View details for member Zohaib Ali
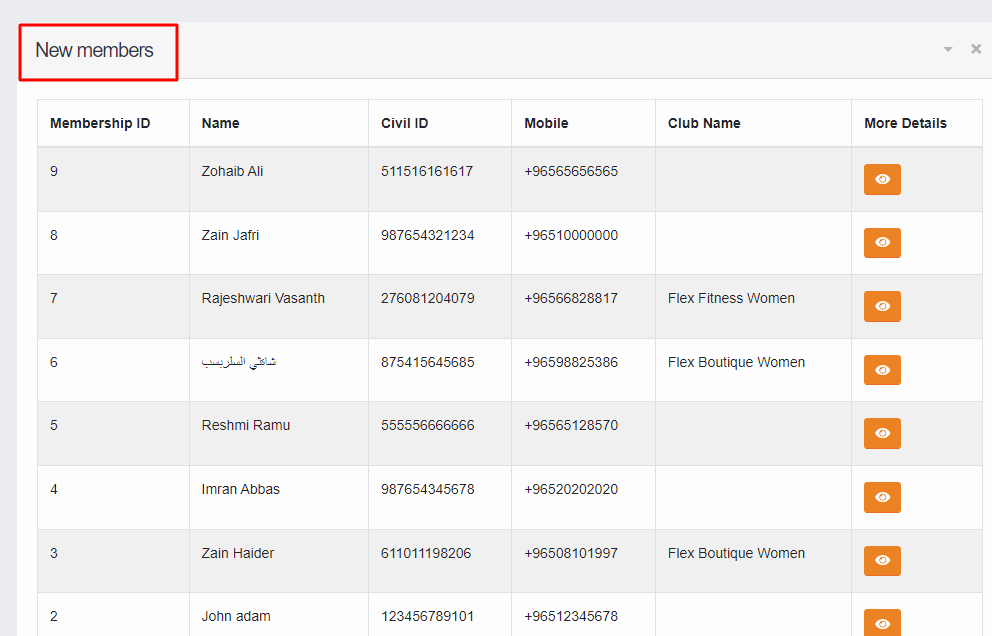 coord(882,179)
